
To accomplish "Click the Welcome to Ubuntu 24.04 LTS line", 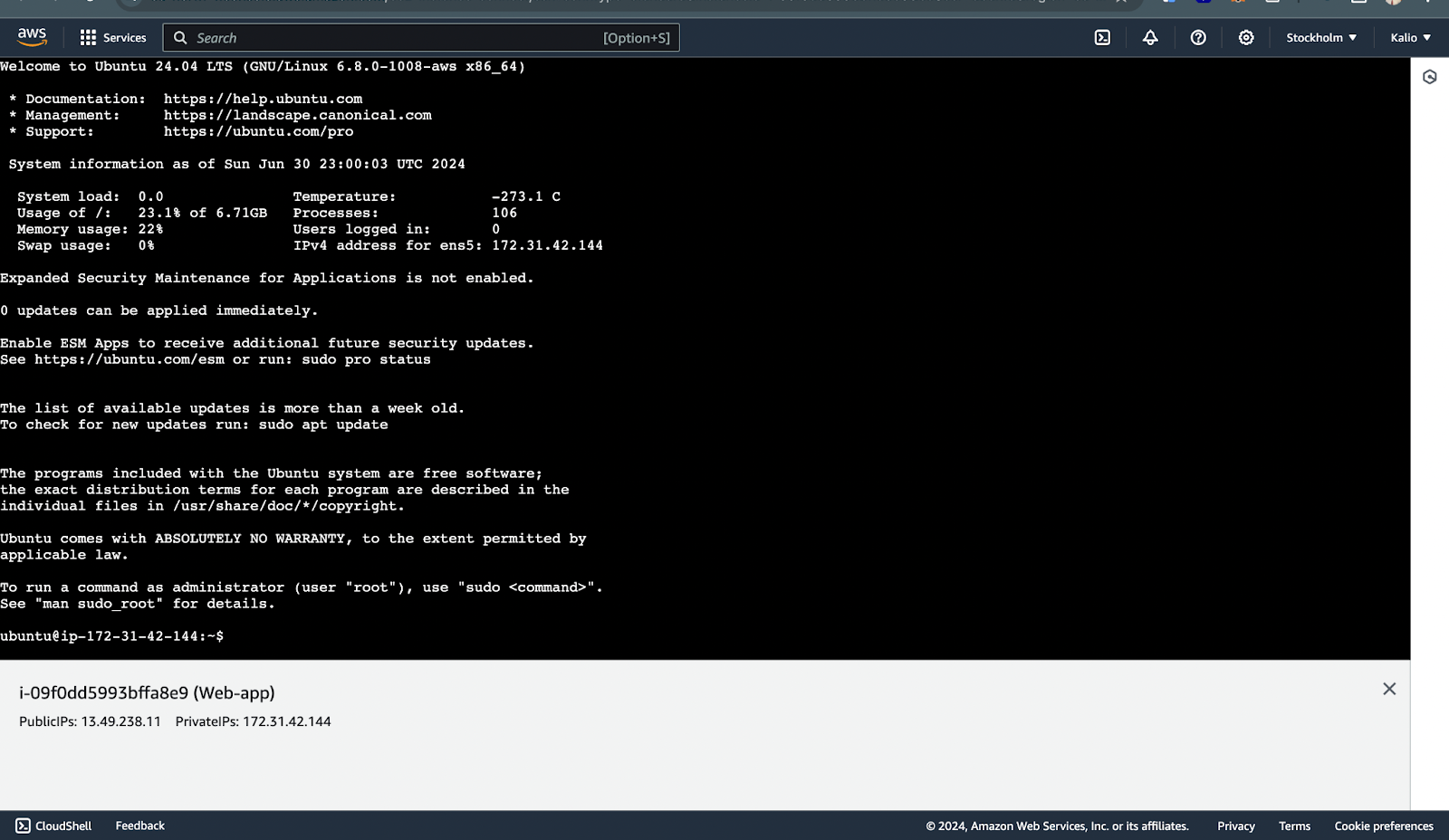I will (x=263, y=66).
